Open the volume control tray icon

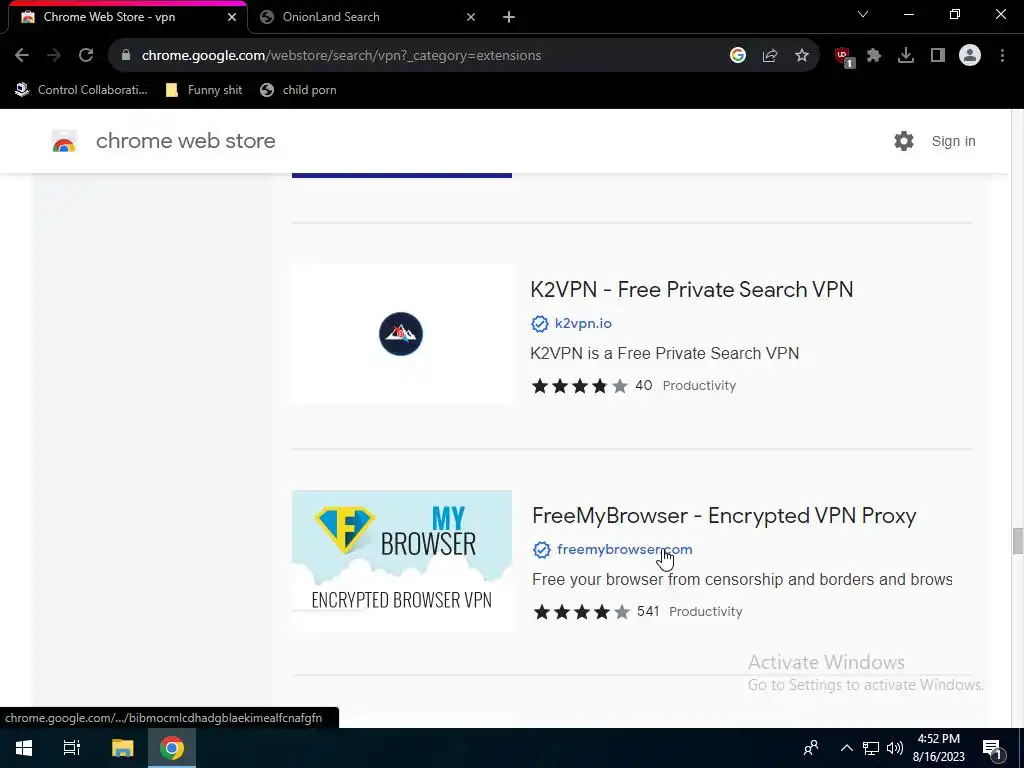point(895,748)
